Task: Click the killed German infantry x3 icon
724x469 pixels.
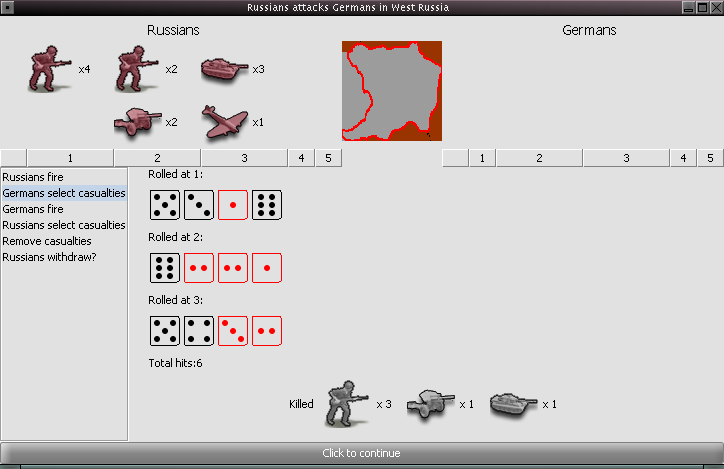Action: [x=347, y=403]
